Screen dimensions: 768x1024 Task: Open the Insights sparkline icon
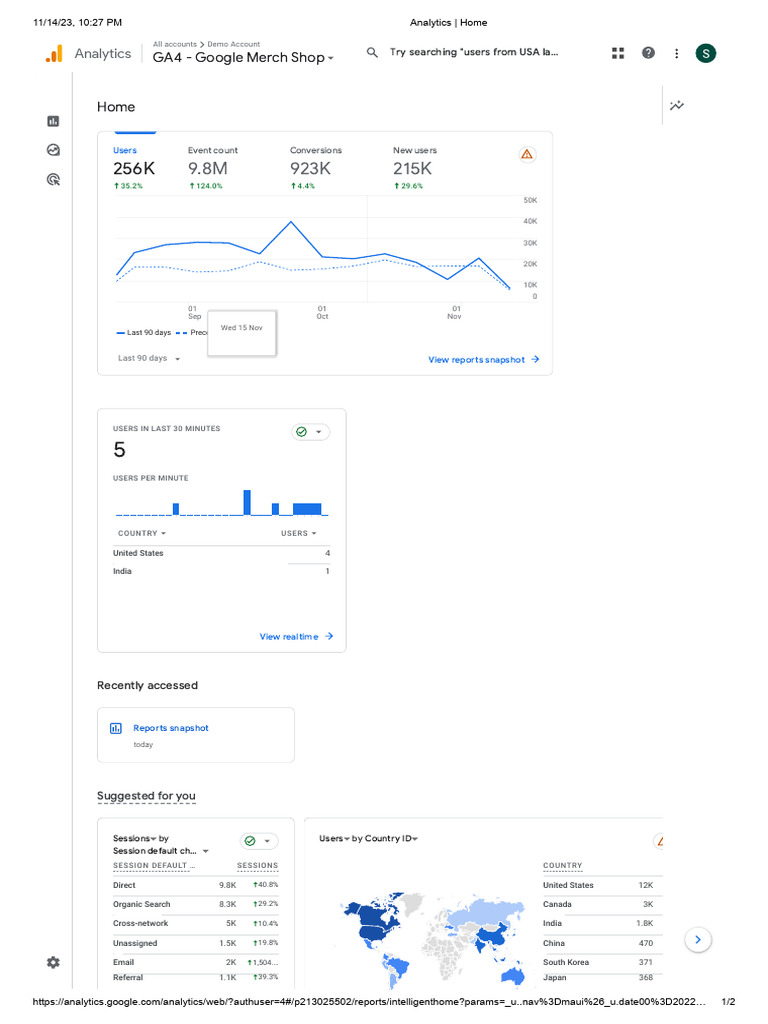[677, 105]
